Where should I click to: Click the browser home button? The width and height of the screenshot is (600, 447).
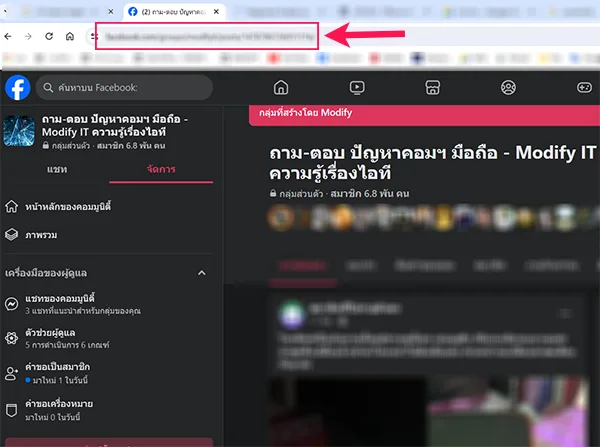70,36
